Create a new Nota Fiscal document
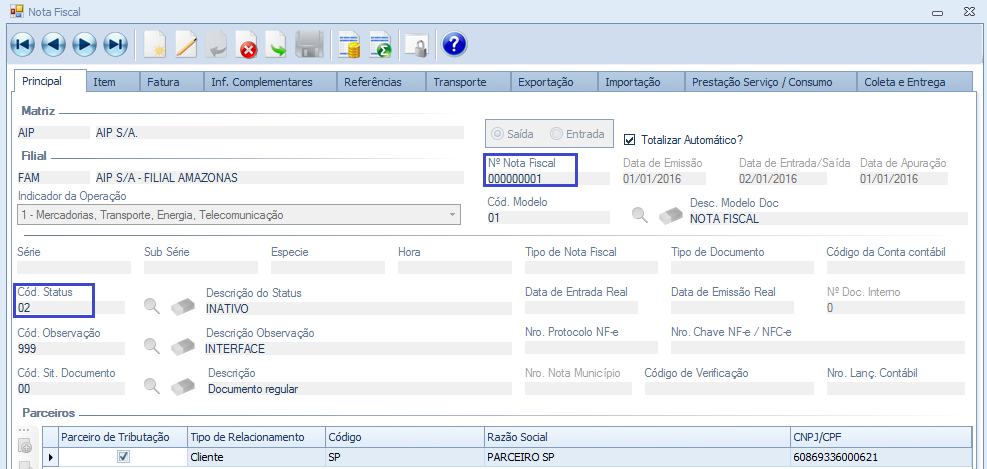The height and width of the screenshot is (469, 987). (x=155, y=44)
